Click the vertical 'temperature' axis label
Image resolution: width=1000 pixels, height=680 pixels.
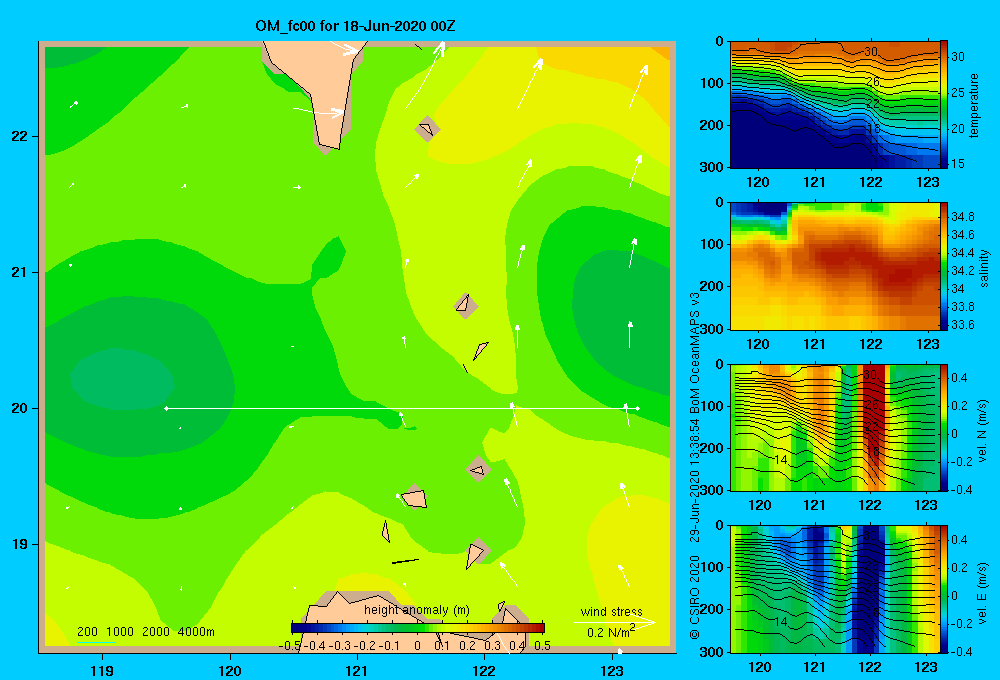[974, 105]
